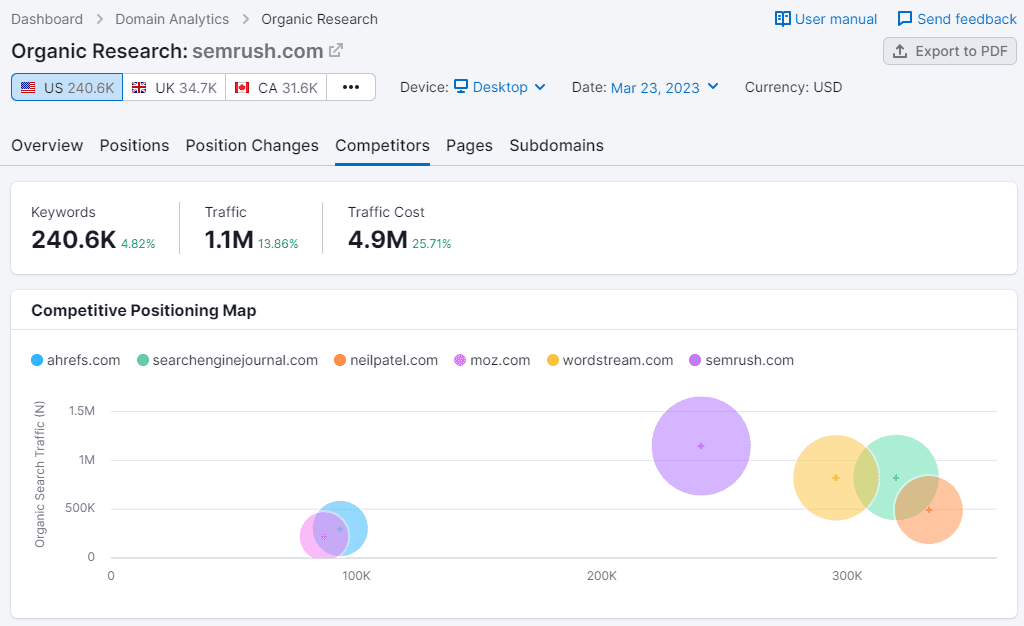Click the US flag icon
This screenshot has height=626, width=1024.
pos(28,87)
